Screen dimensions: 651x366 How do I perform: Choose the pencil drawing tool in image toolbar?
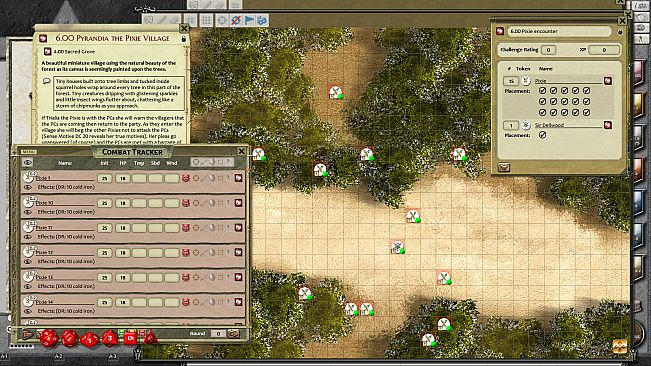[x=162, y=20]
